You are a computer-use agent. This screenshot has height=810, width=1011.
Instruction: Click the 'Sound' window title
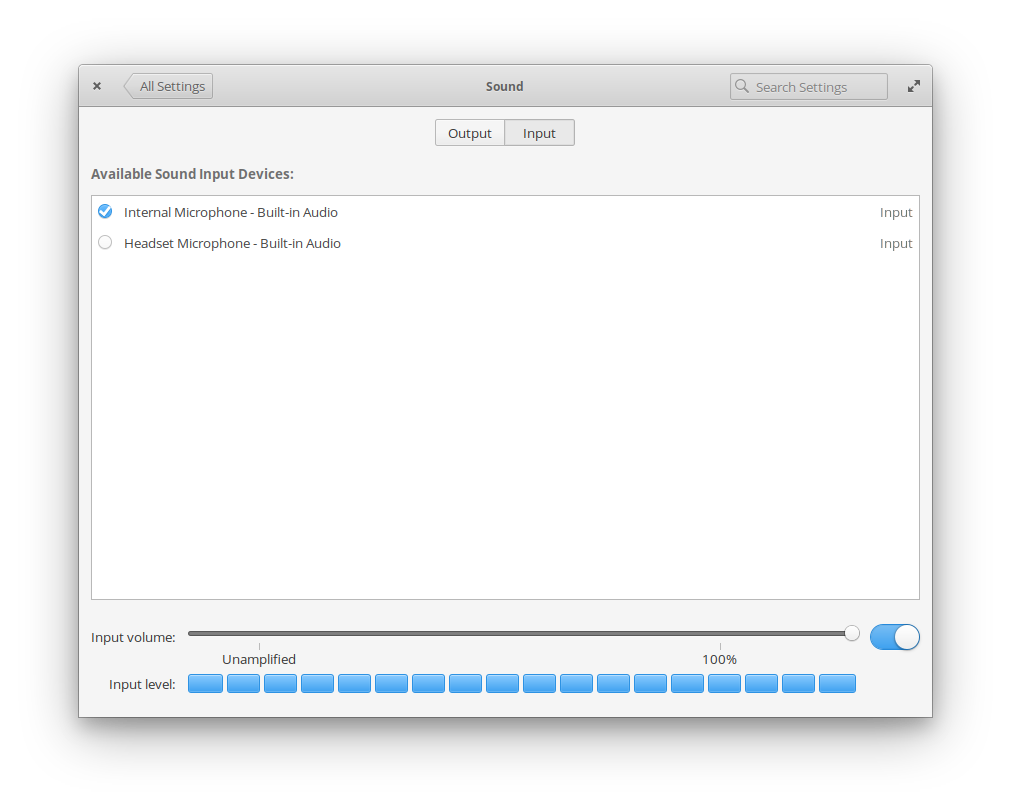[x=504, y=86]
